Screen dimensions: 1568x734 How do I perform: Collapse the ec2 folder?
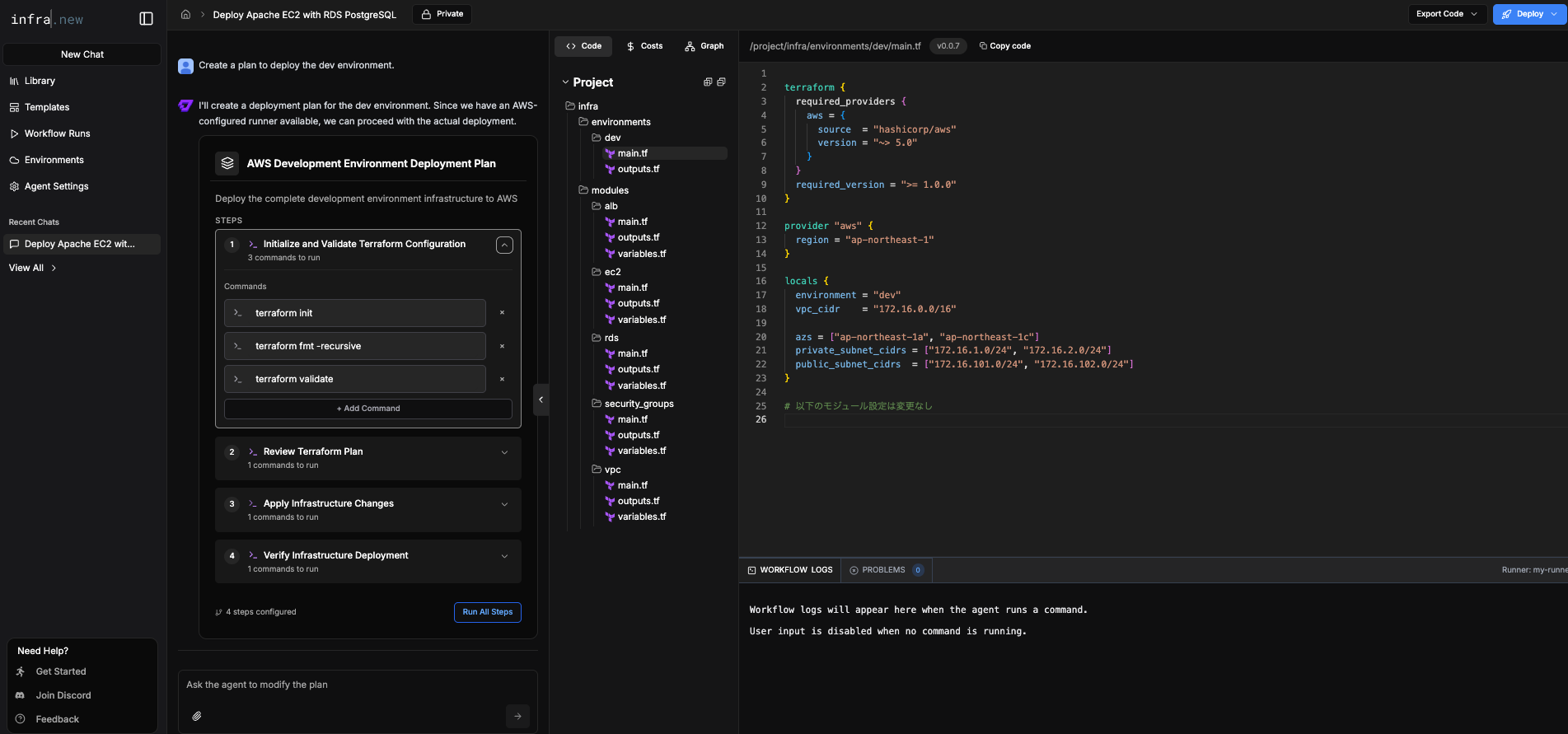[606, 272]
